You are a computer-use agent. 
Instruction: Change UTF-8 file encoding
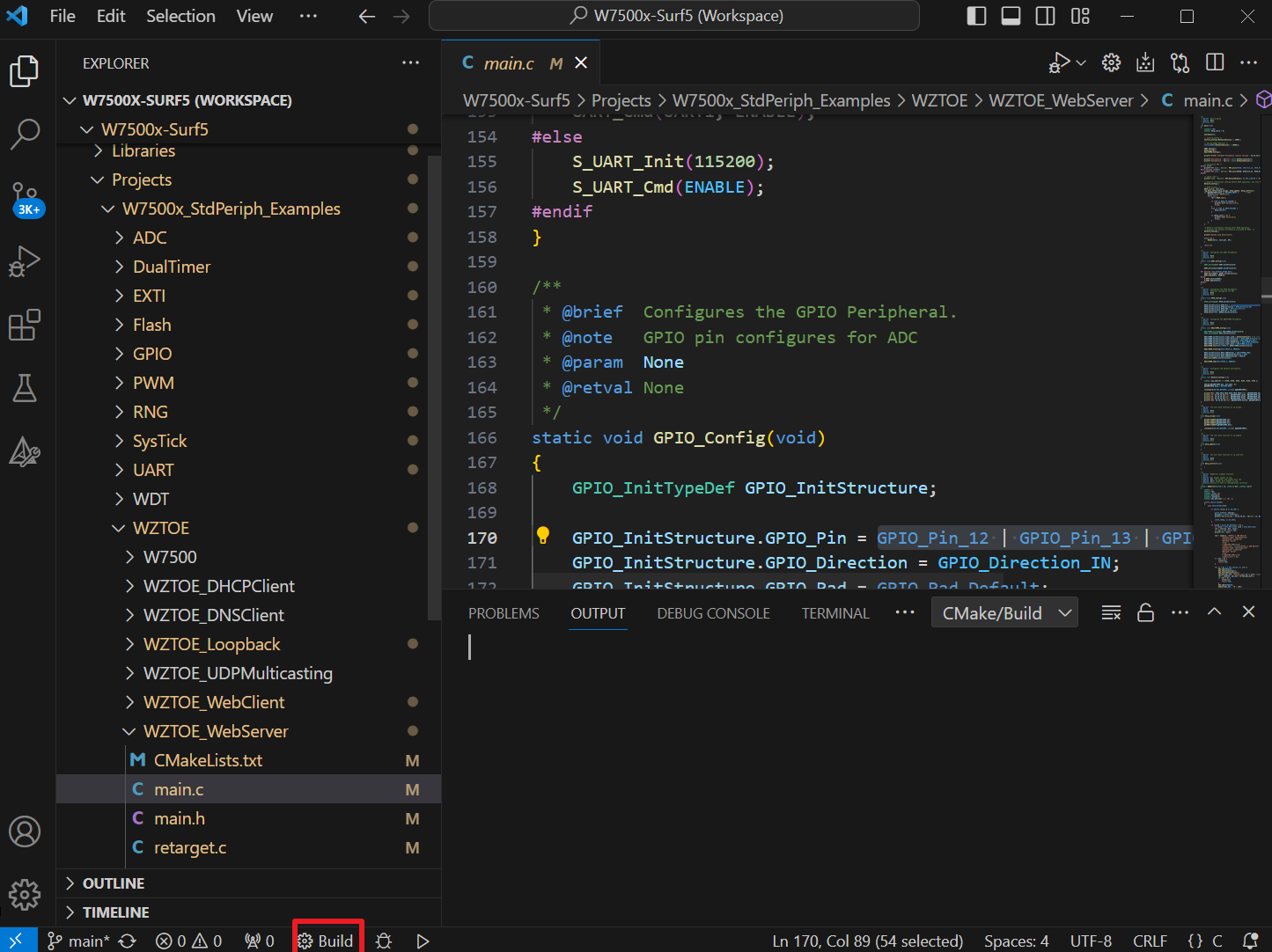[1091, 941]
